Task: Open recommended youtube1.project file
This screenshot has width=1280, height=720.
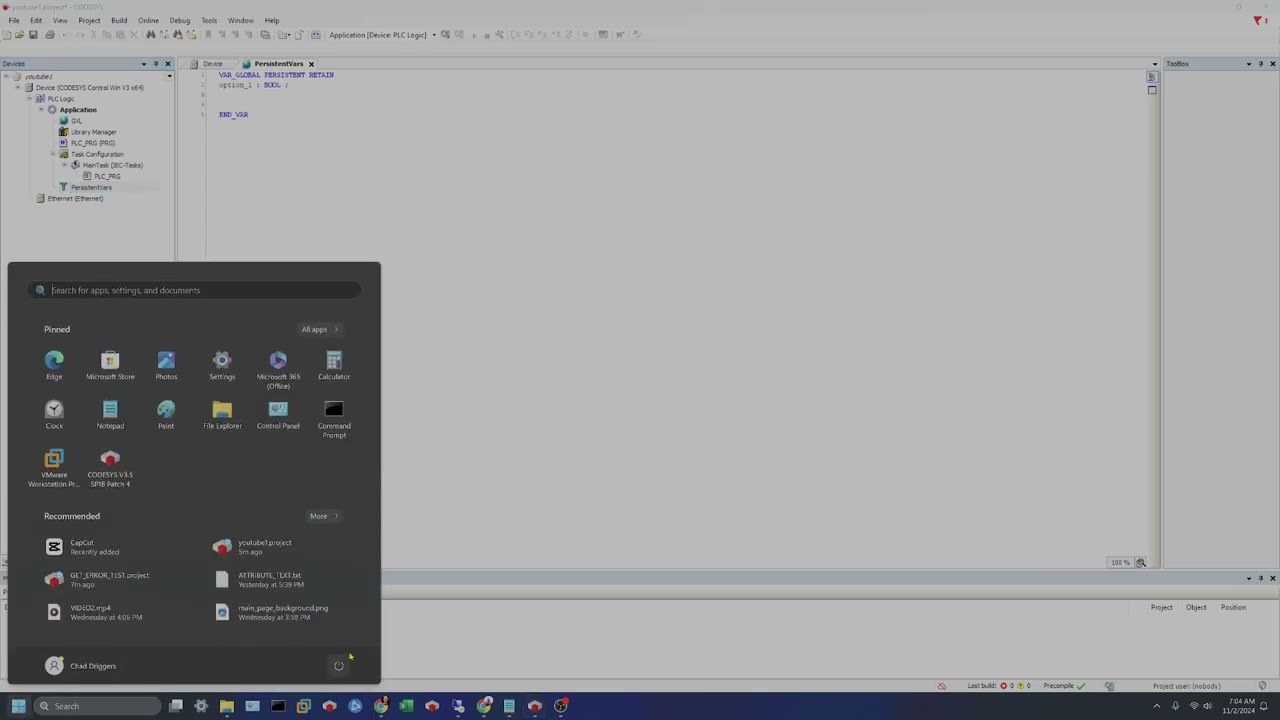Action: [x=254, y=547]
